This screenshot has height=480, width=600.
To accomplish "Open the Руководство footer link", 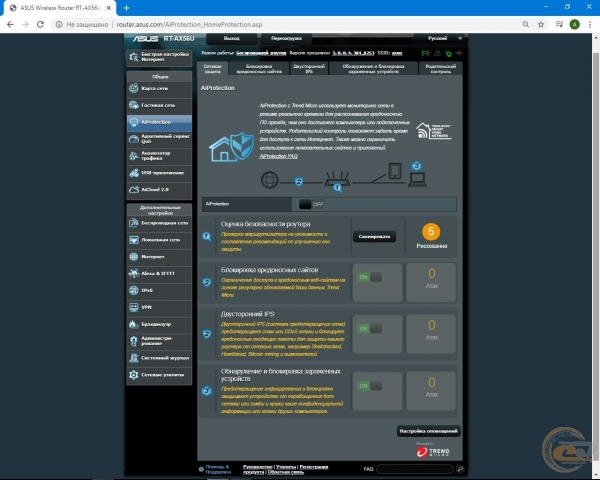I will pos(258,467).
